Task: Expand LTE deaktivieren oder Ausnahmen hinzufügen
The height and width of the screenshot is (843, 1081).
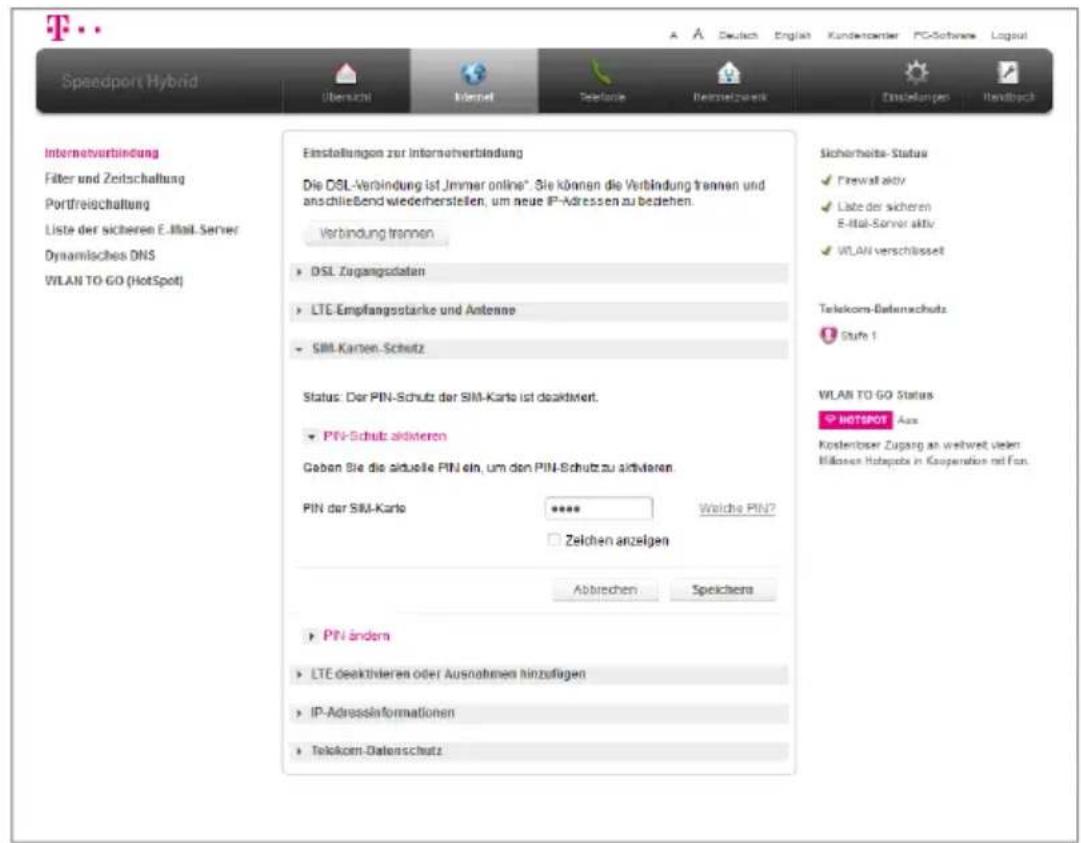Action: (x=539, y=673)
